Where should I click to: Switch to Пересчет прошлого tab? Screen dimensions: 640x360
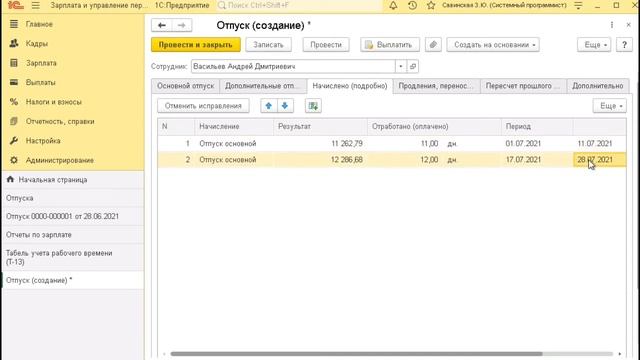click(x=523, y=86)
